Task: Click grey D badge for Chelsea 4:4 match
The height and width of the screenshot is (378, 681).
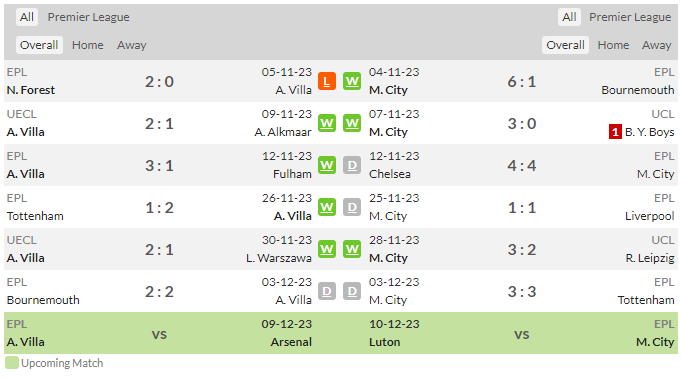Action: 352,166
